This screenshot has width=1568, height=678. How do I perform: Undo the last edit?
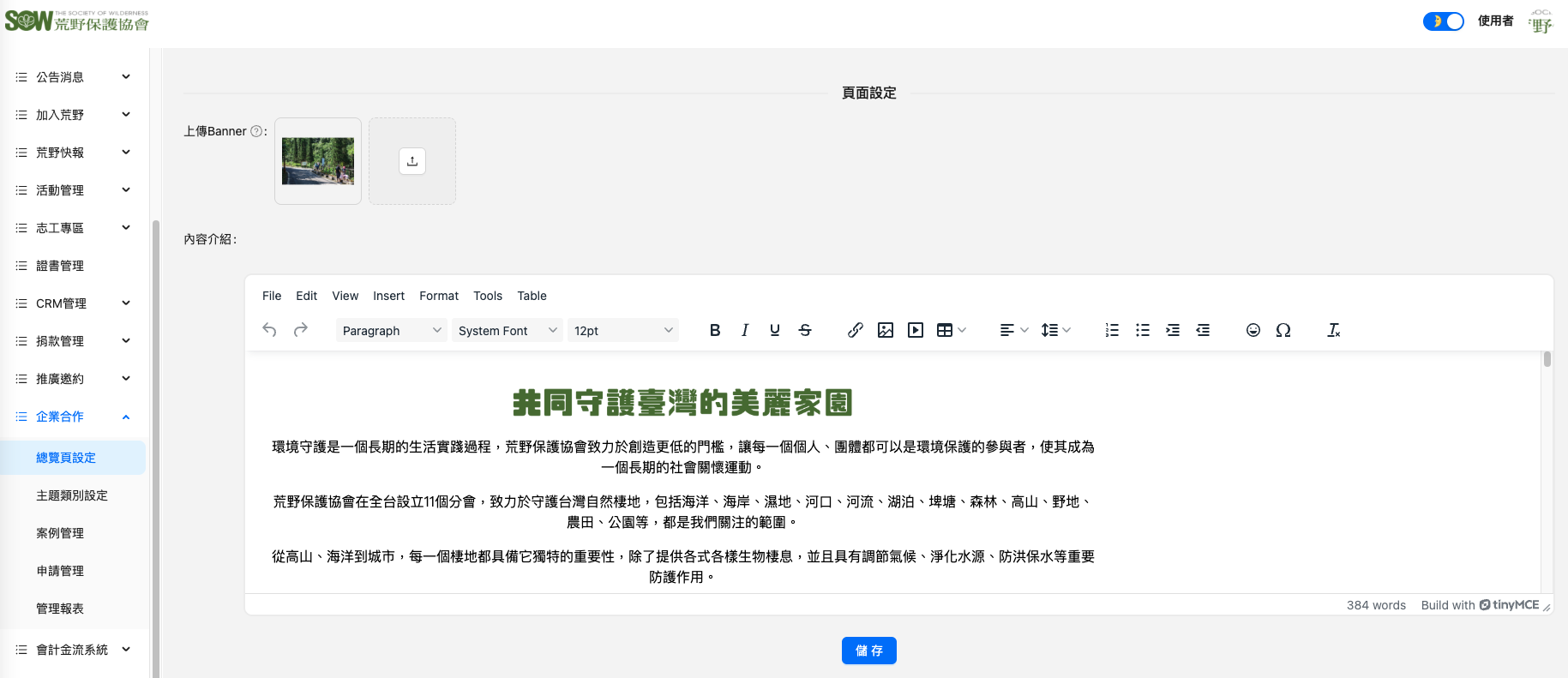click(269, 330)
